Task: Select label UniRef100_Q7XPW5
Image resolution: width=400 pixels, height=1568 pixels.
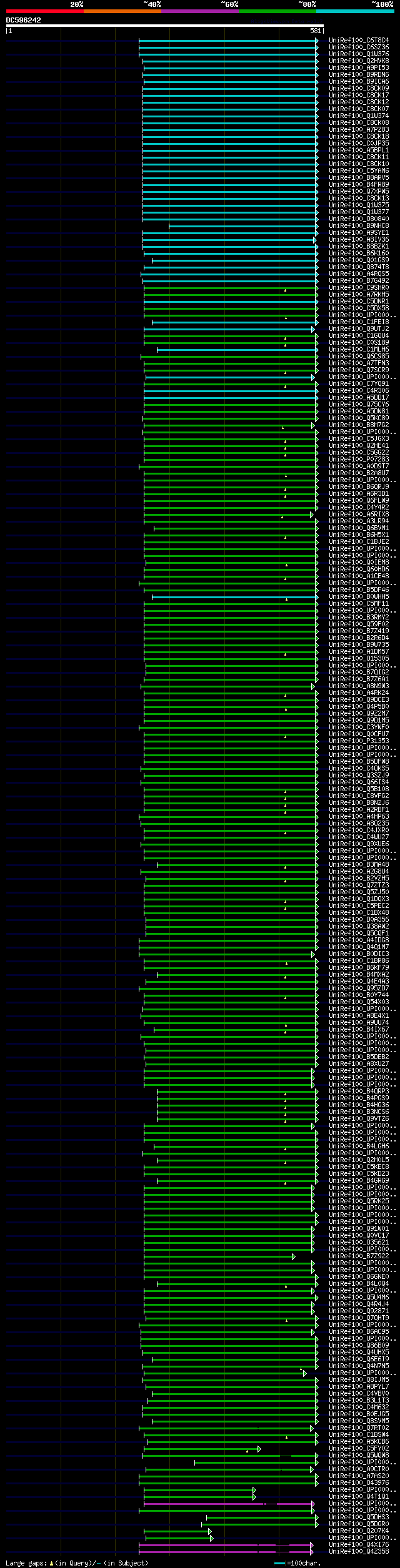Action: pyautogui.click(x=359, y=191)
